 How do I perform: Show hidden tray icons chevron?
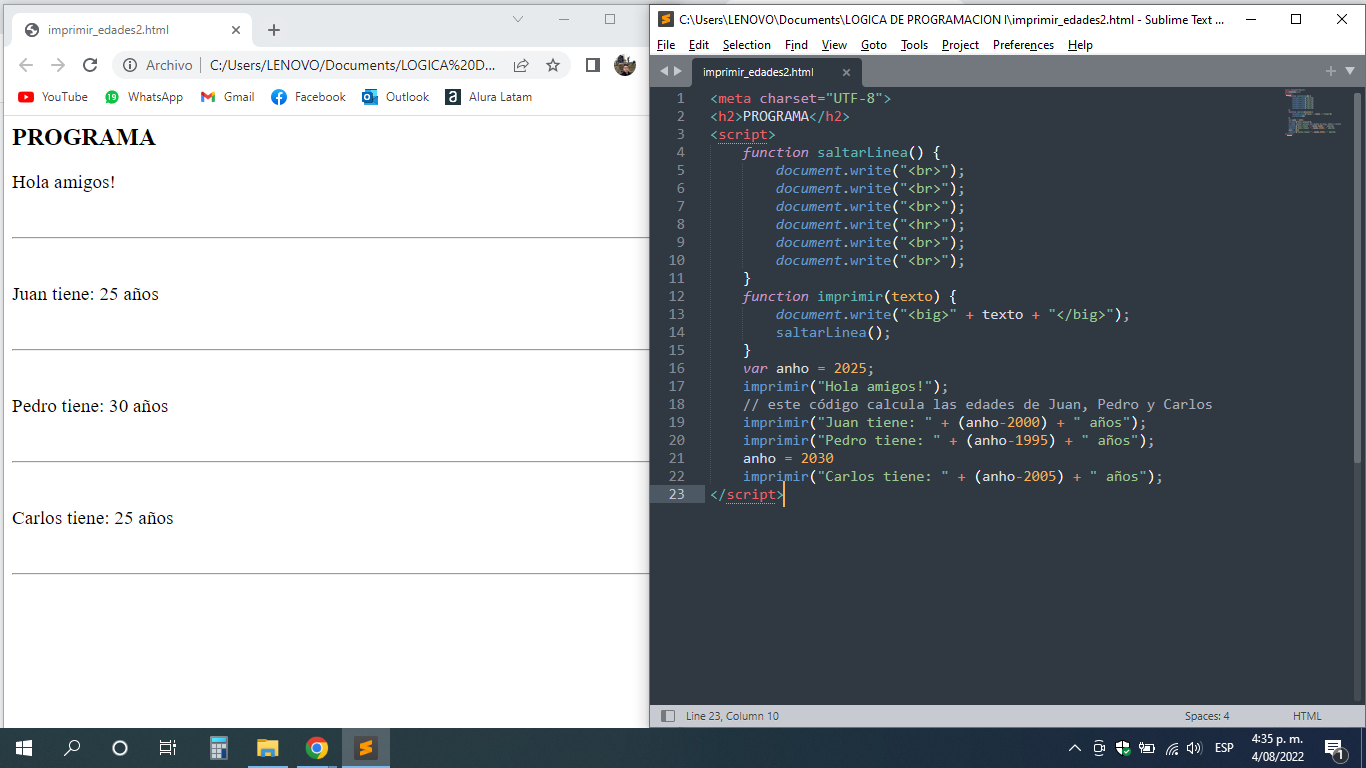tap(1075, 748)
